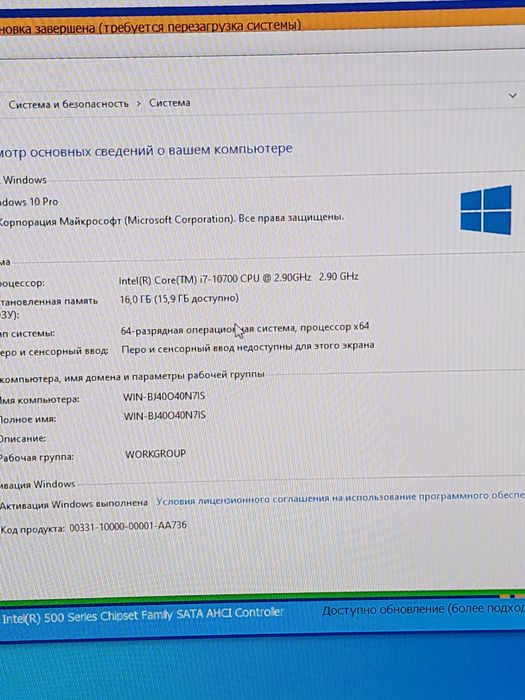Select the 64-разрядная операционная система text

(x=245, y=329)
